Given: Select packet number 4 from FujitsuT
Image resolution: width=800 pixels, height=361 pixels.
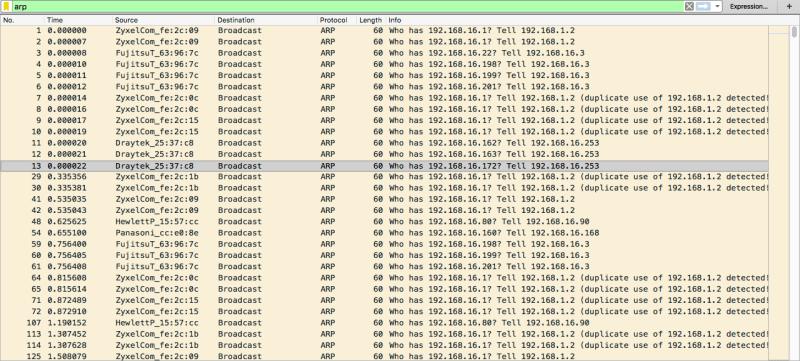Looking at the screenshot, I should (x=384, y=64).
